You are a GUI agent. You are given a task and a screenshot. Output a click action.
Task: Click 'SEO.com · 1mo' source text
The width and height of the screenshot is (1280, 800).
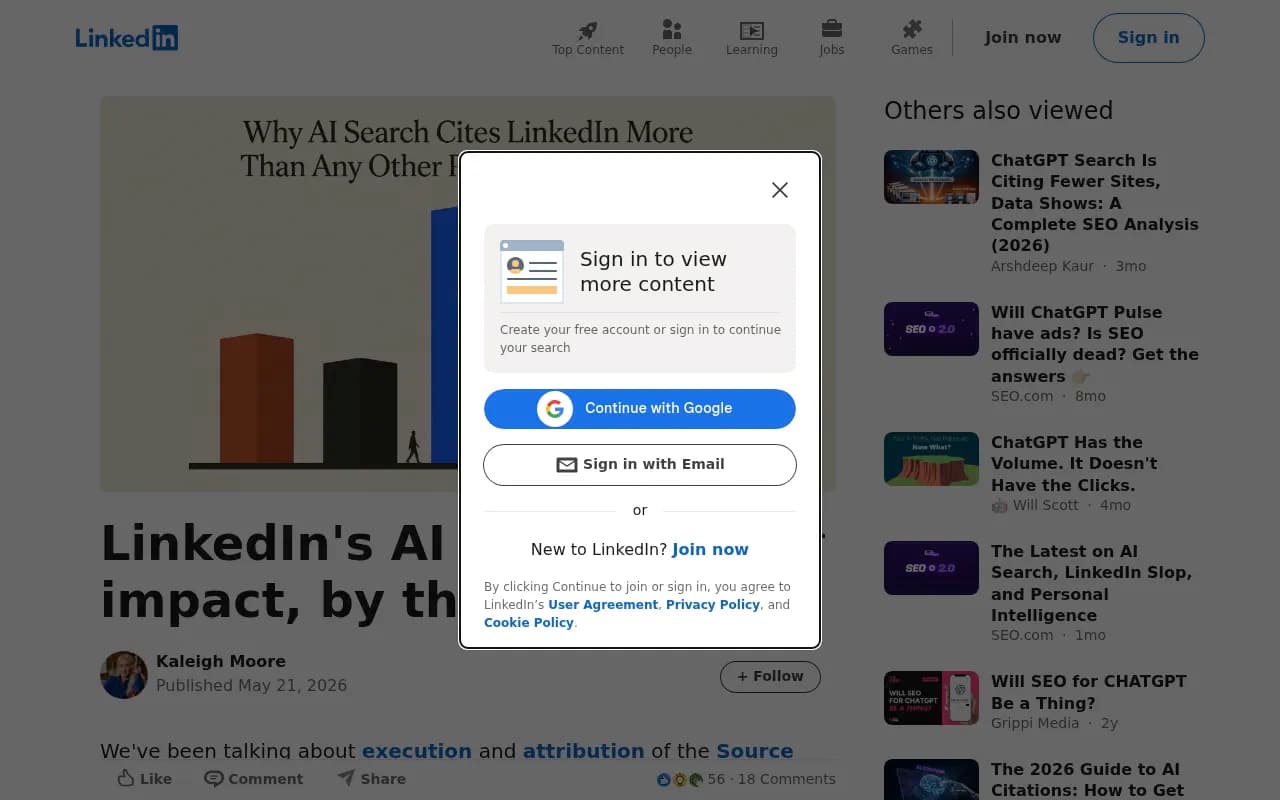[x=1048, y=635]
